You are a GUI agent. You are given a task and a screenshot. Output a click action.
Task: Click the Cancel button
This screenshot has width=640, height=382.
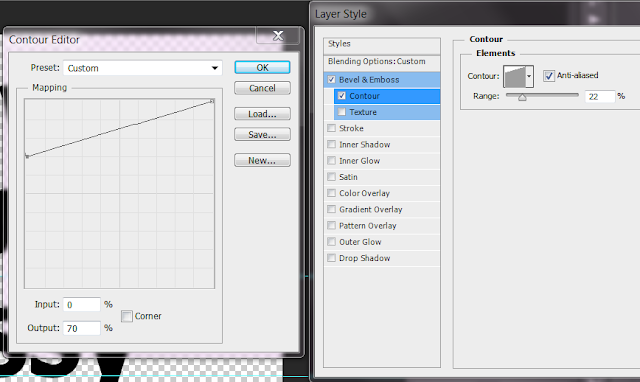262,88
